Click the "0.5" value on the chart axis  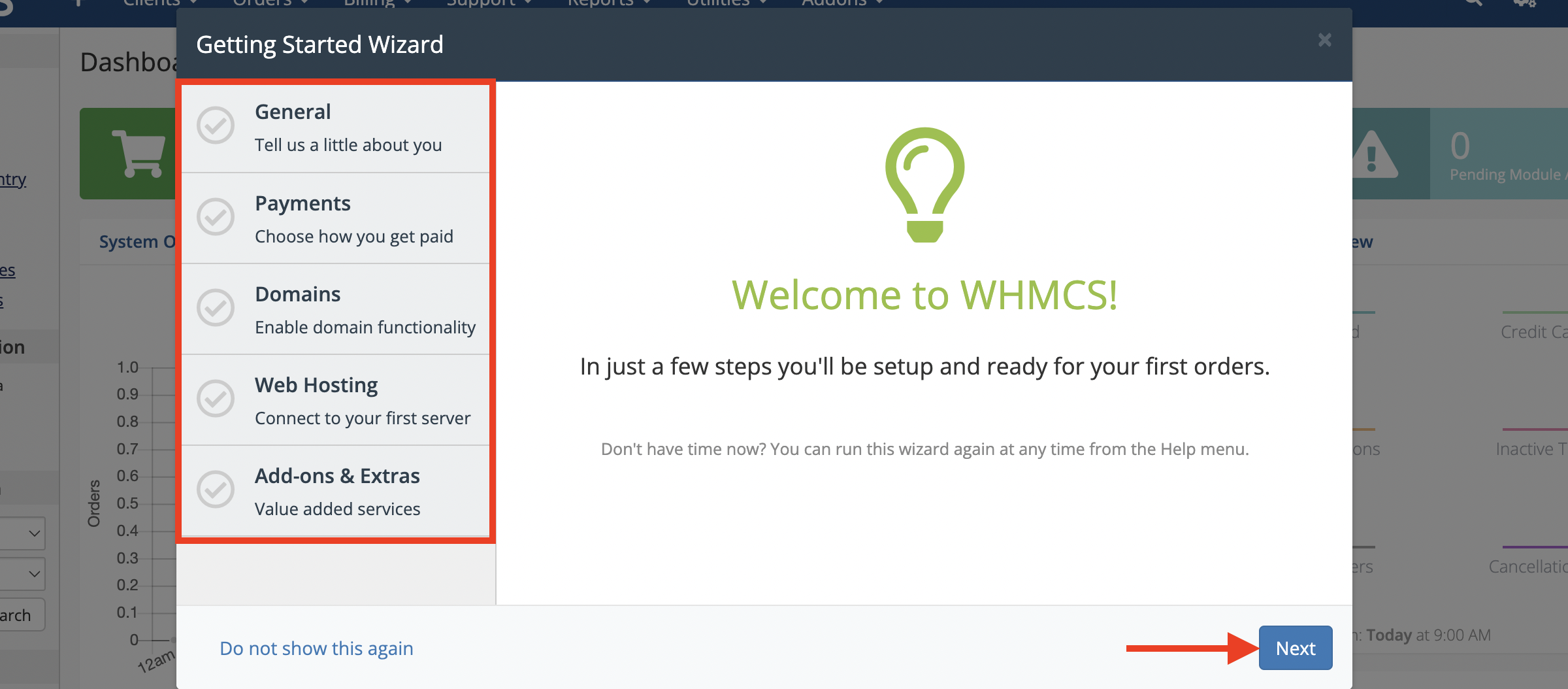click(127, 503)
